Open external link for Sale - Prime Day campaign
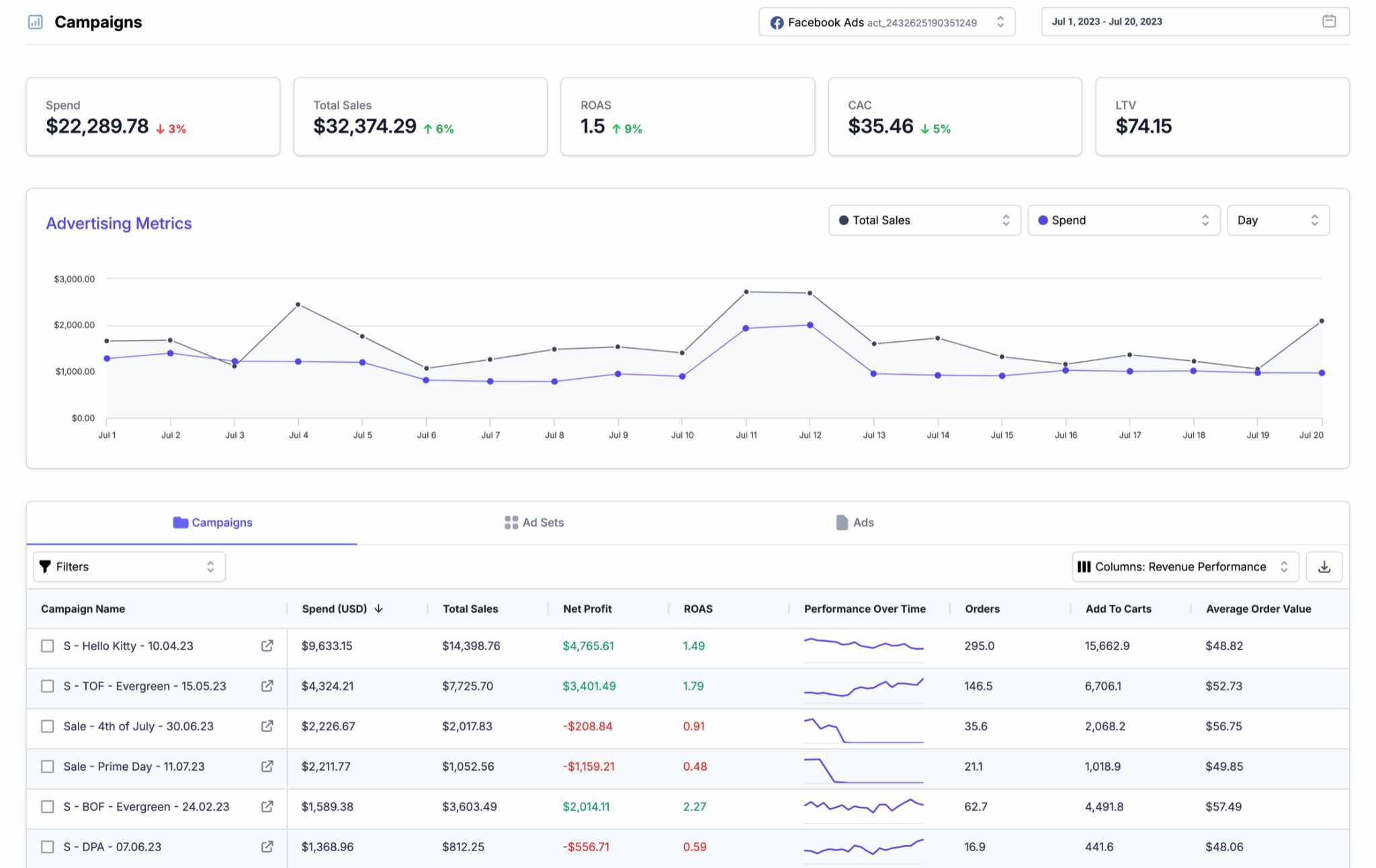The width and height of the screenshot is (1376, 868). tap(267, 767)
